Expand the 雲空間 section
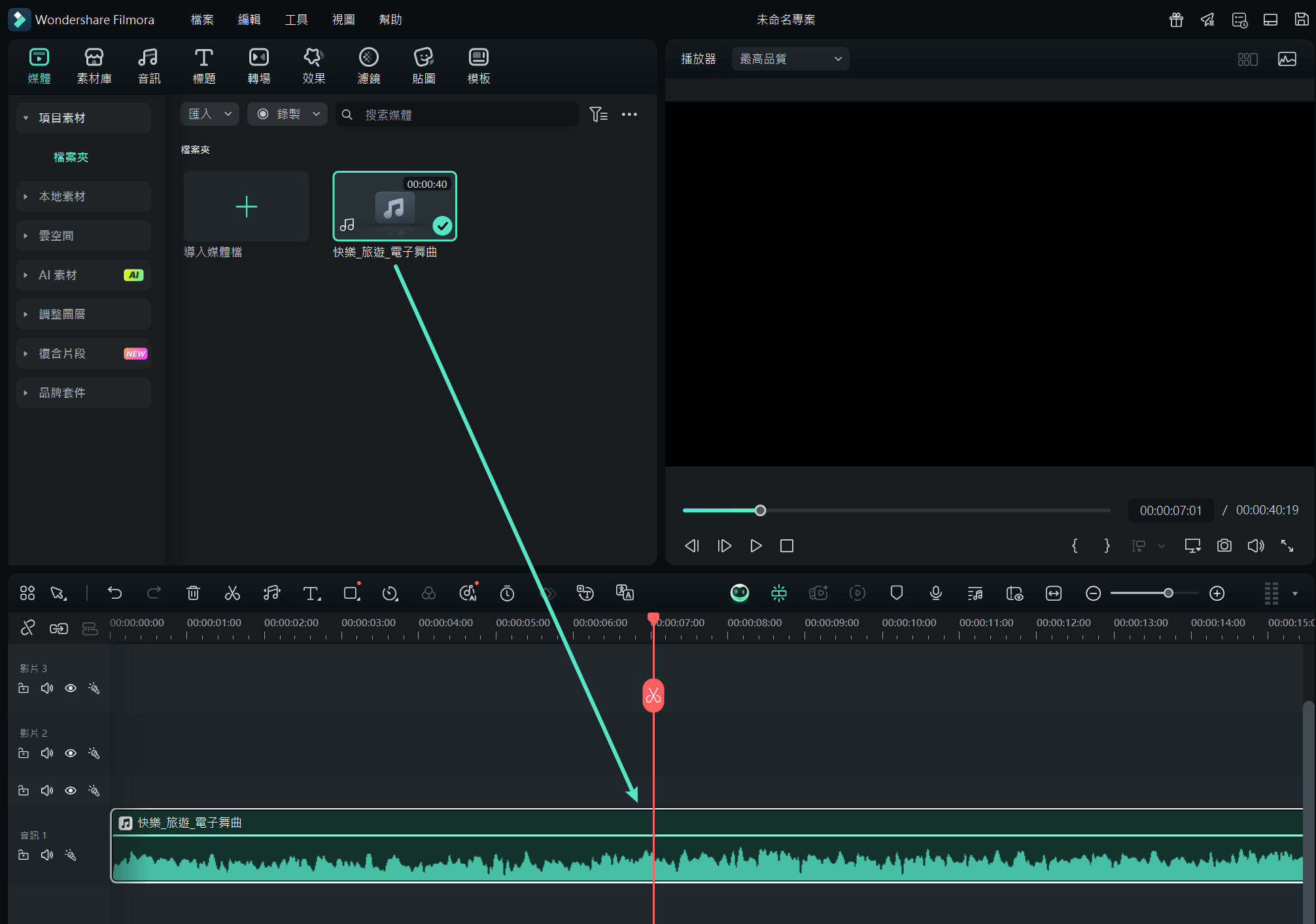1316x924 pixels. (x=84, y=236)
